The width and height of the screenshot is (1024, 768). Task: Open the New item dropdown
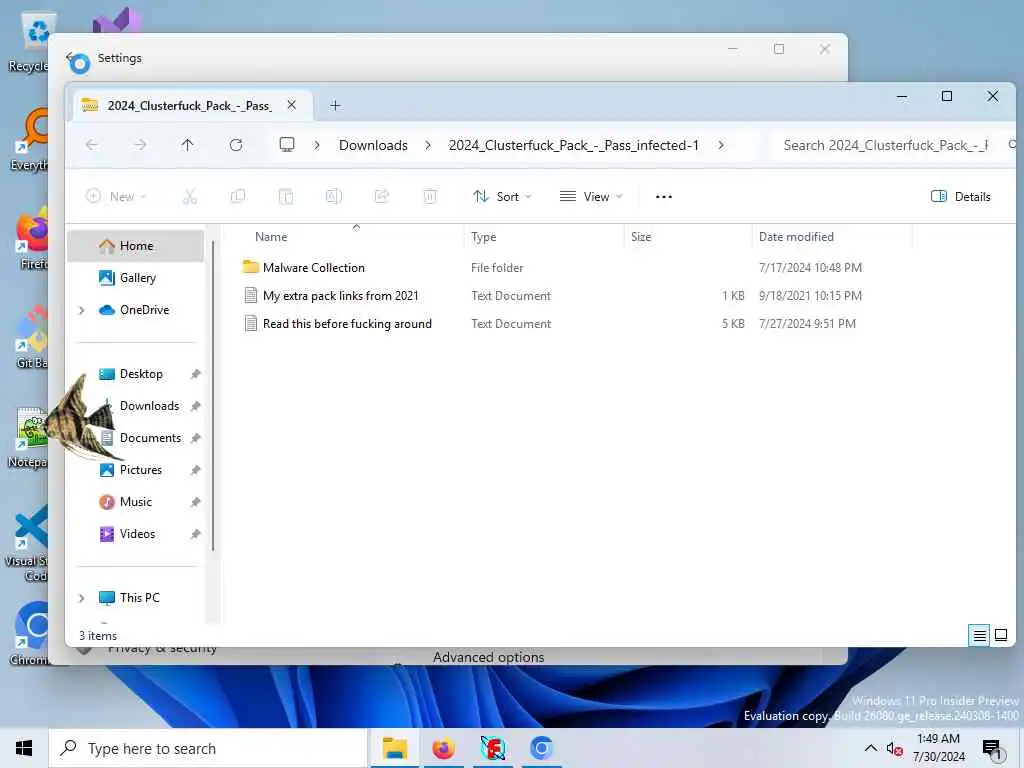[117, 197]
